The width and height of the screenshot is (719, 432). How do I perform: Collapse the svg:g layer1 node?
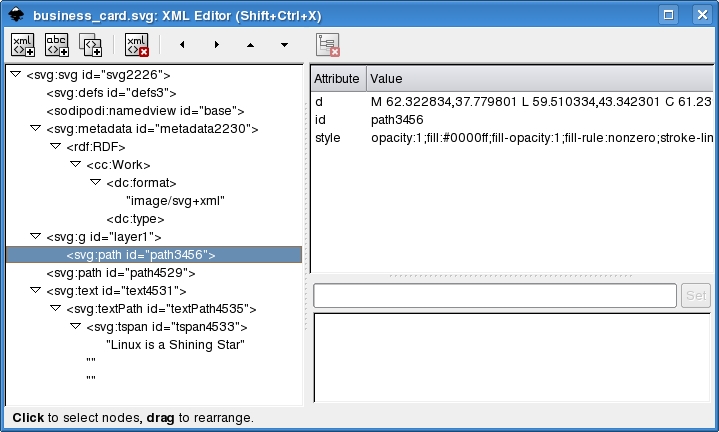(35, 236)
